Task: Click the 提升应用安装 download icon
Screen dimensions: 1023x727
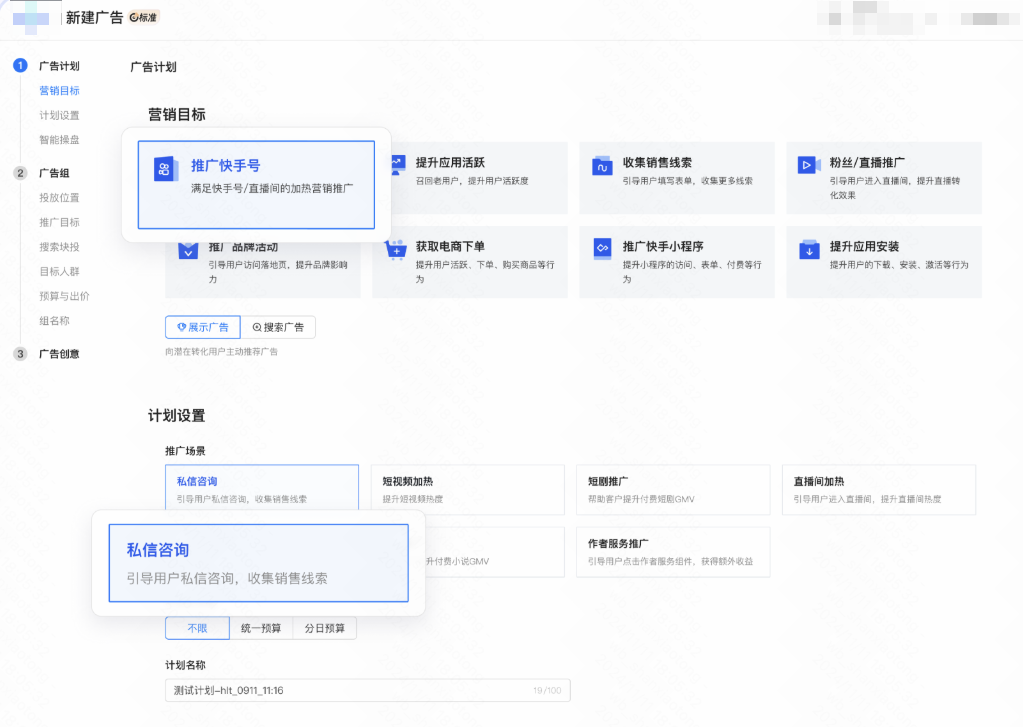Action: [x=808, y=250]
